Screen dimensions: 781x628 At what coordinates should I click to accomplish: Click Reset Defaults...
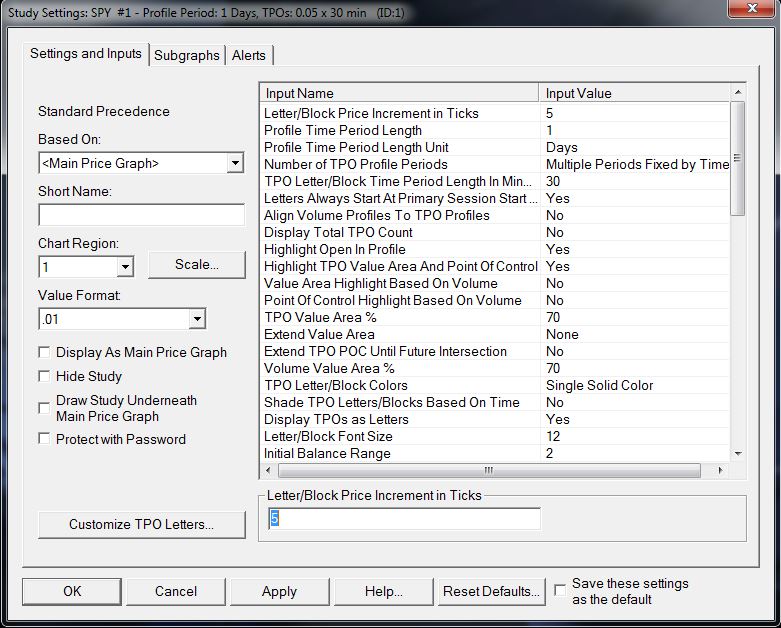coord(491,591)
